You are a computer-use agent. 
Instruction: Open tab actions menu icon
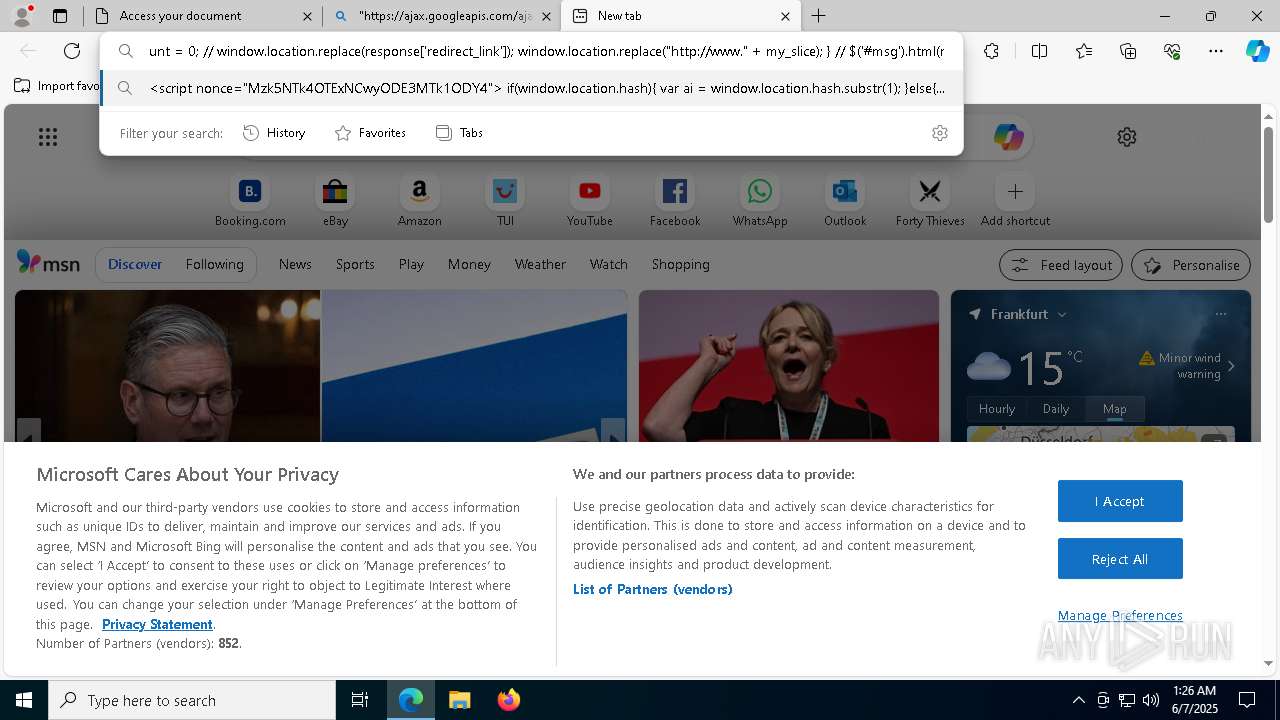pyautogui.click(x=60, y=16)
